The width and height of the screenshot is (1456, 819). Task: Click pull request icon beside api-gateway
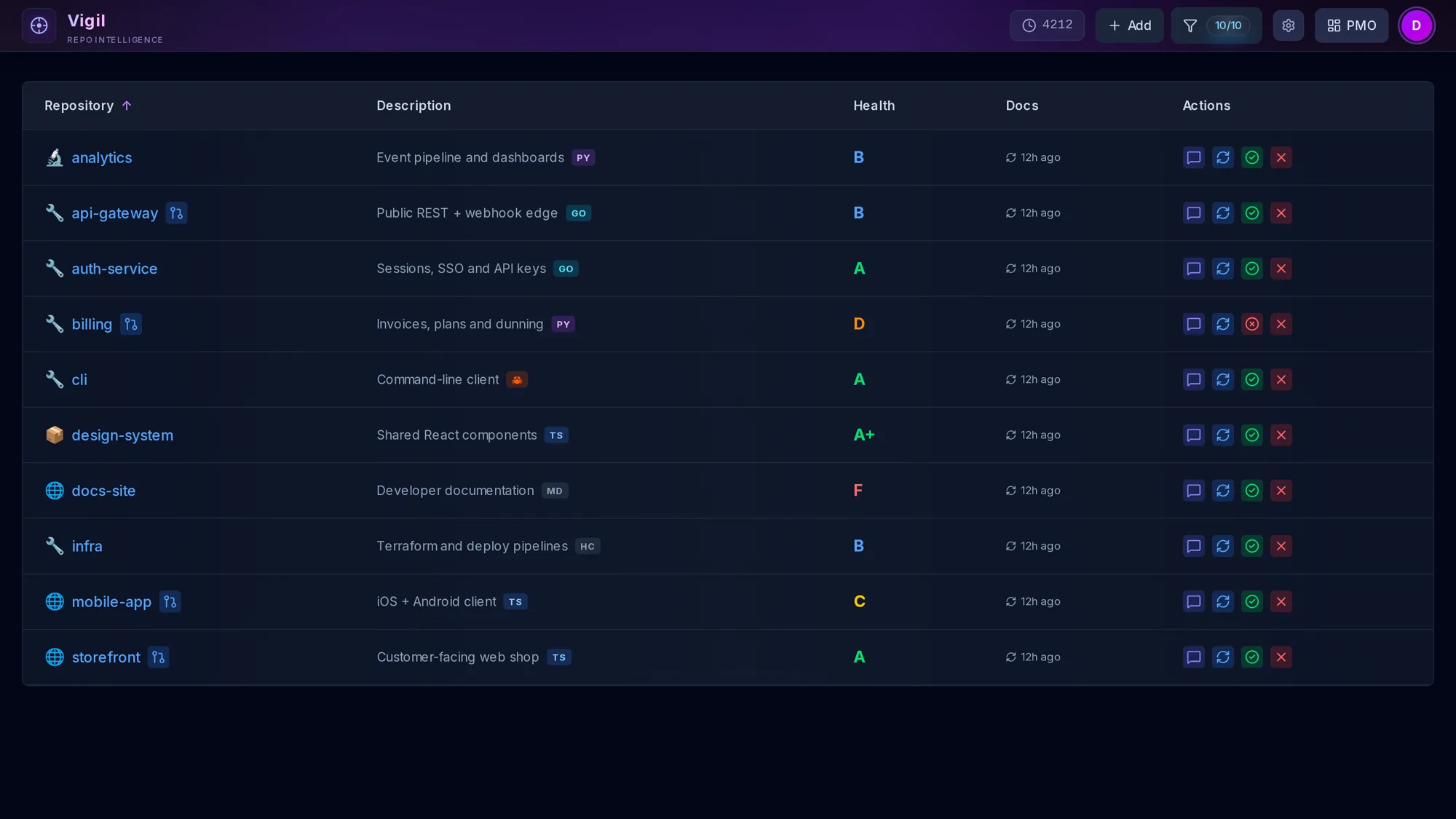[x=176, y=213]
